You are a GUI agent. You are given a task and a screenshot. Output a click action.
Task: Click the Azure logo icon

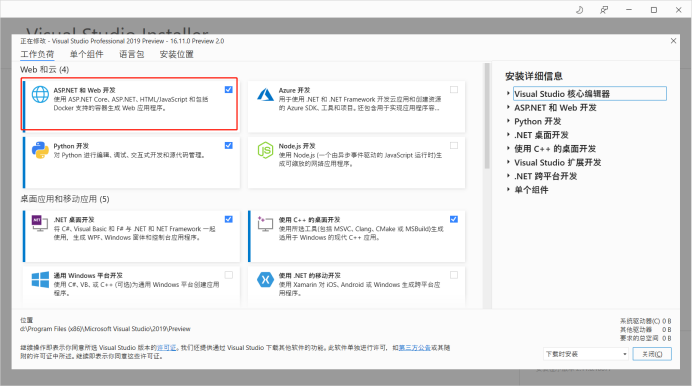point(265,94)
